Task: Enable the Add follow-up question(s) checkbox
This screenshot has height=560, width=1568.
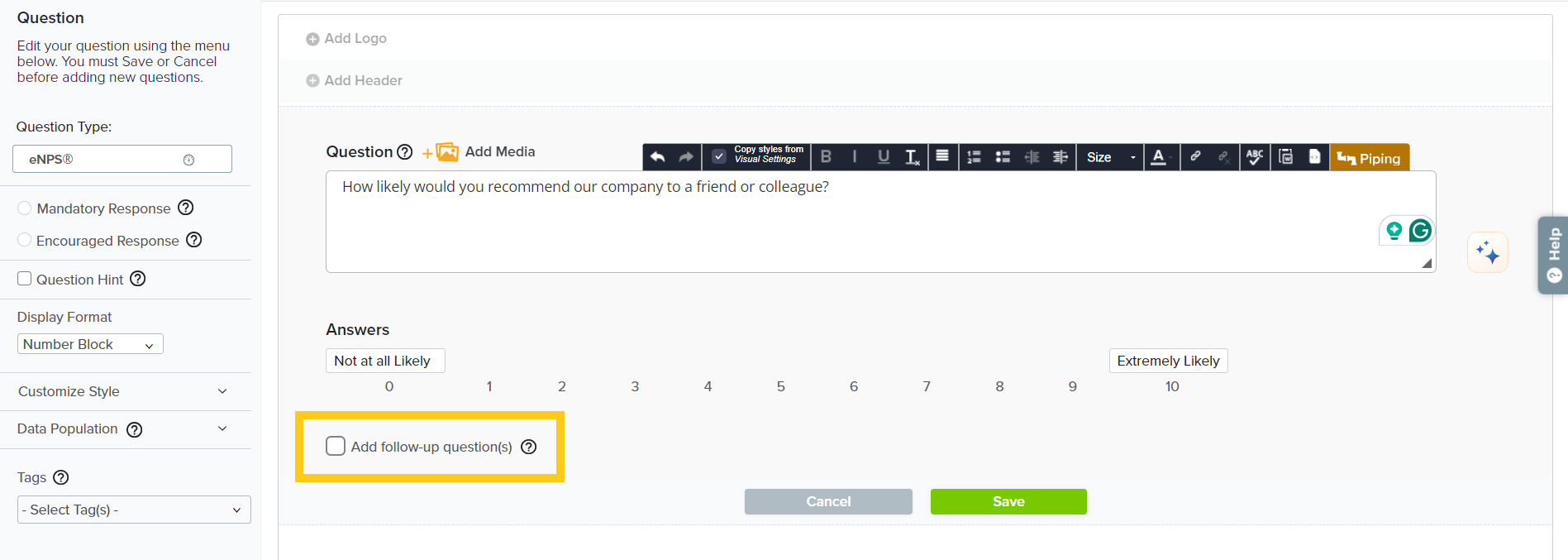Action: click(336, 447)
